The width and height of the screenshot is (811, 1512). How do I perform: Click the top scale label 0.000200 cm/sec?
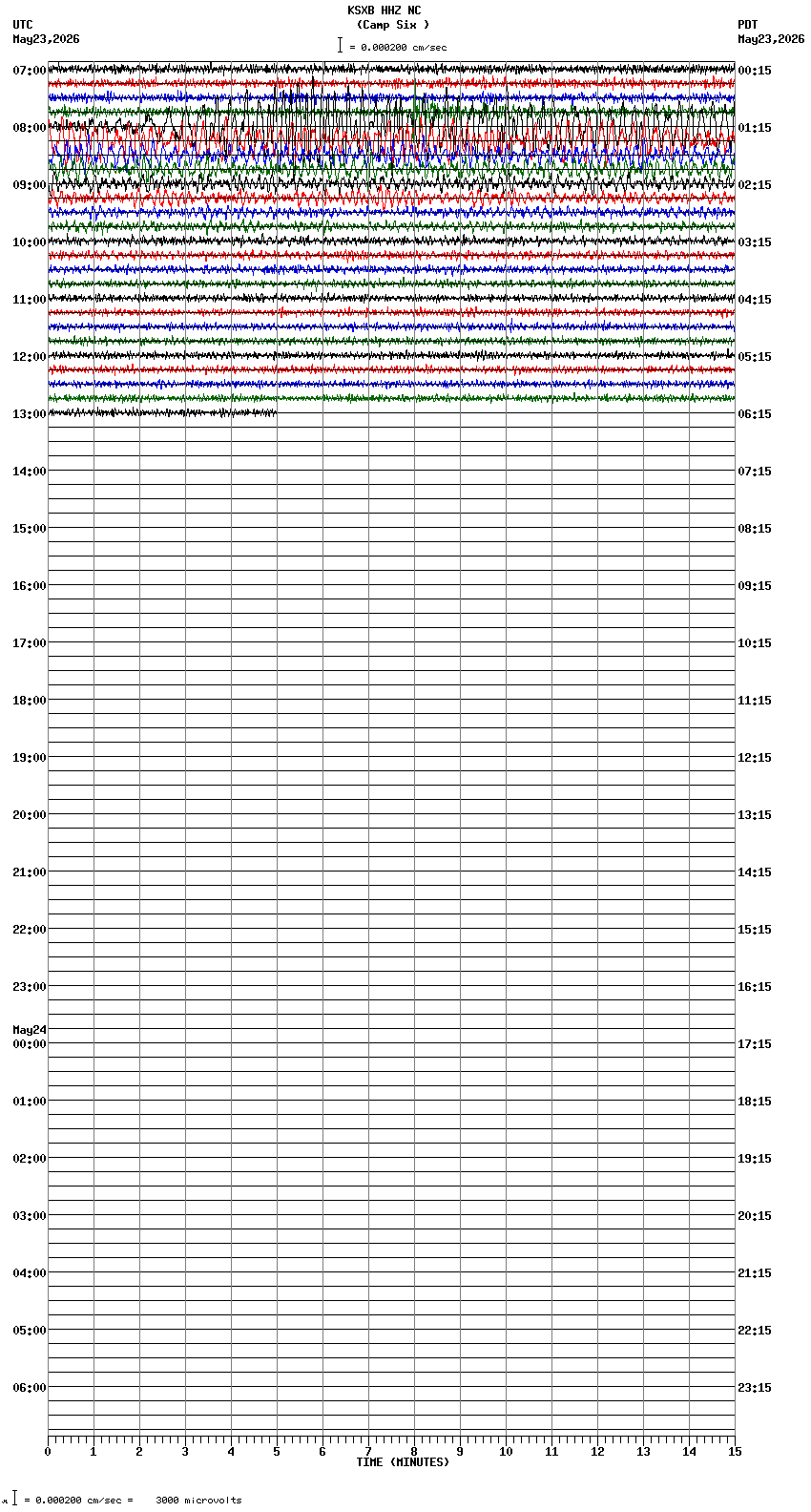pyautogui.click(x=404, y=47)
